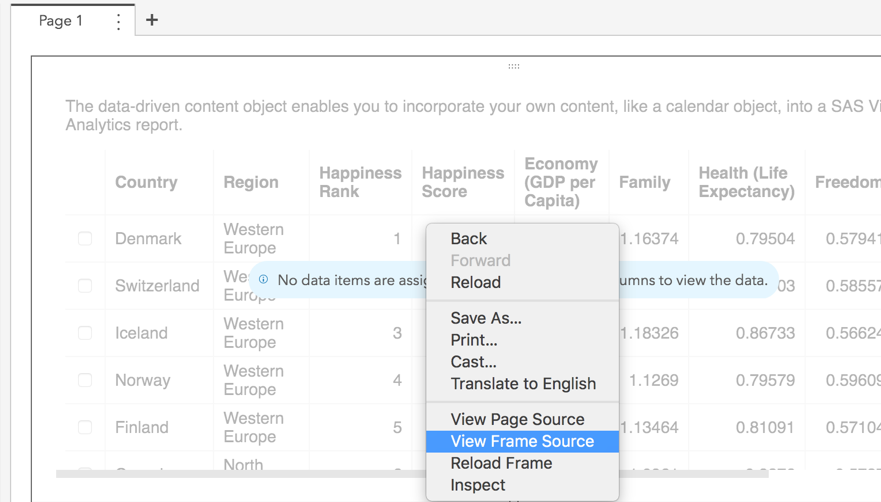Click the drag handle atop the content object

pos(514,66)
